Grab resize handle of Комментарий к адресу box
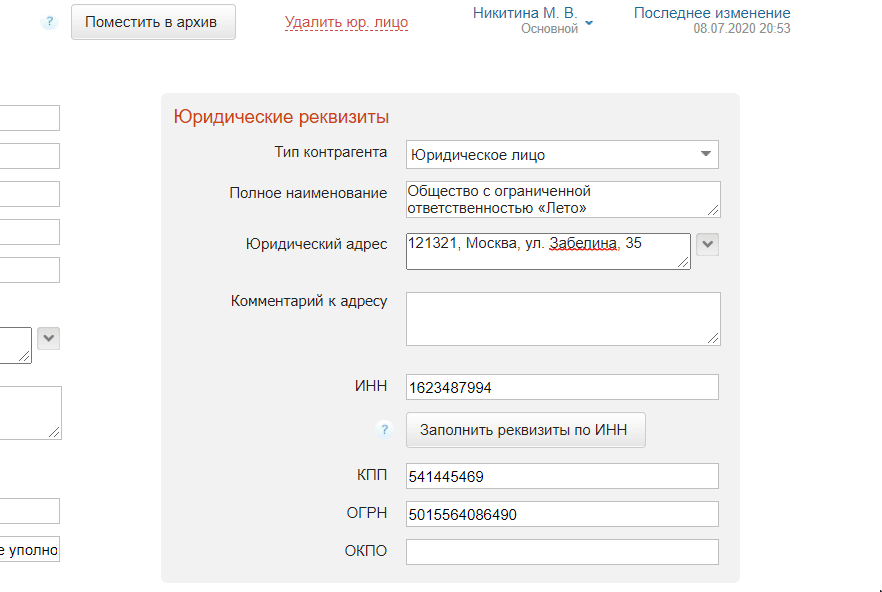Viewport: 882px width, 592px height. (x=713, y=339)
